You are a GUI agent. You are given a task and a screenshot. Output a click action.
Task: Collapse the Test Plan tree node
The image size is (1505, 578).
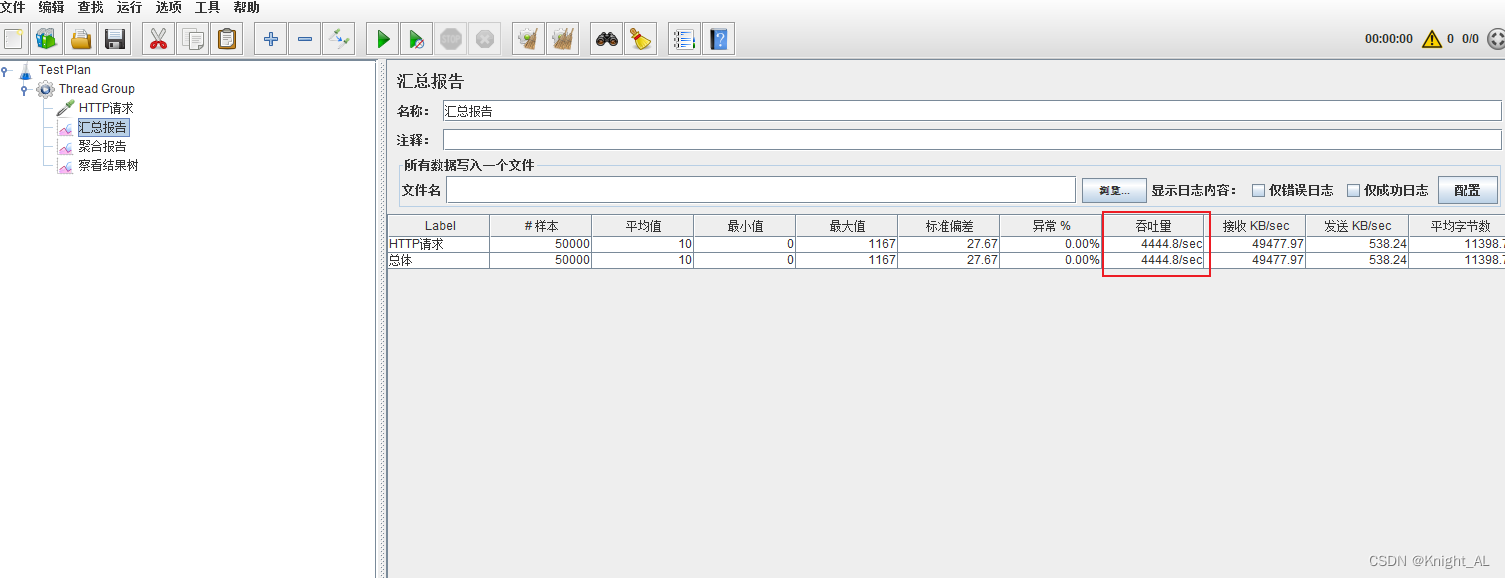pyautogui.click(x=6, y=70)
